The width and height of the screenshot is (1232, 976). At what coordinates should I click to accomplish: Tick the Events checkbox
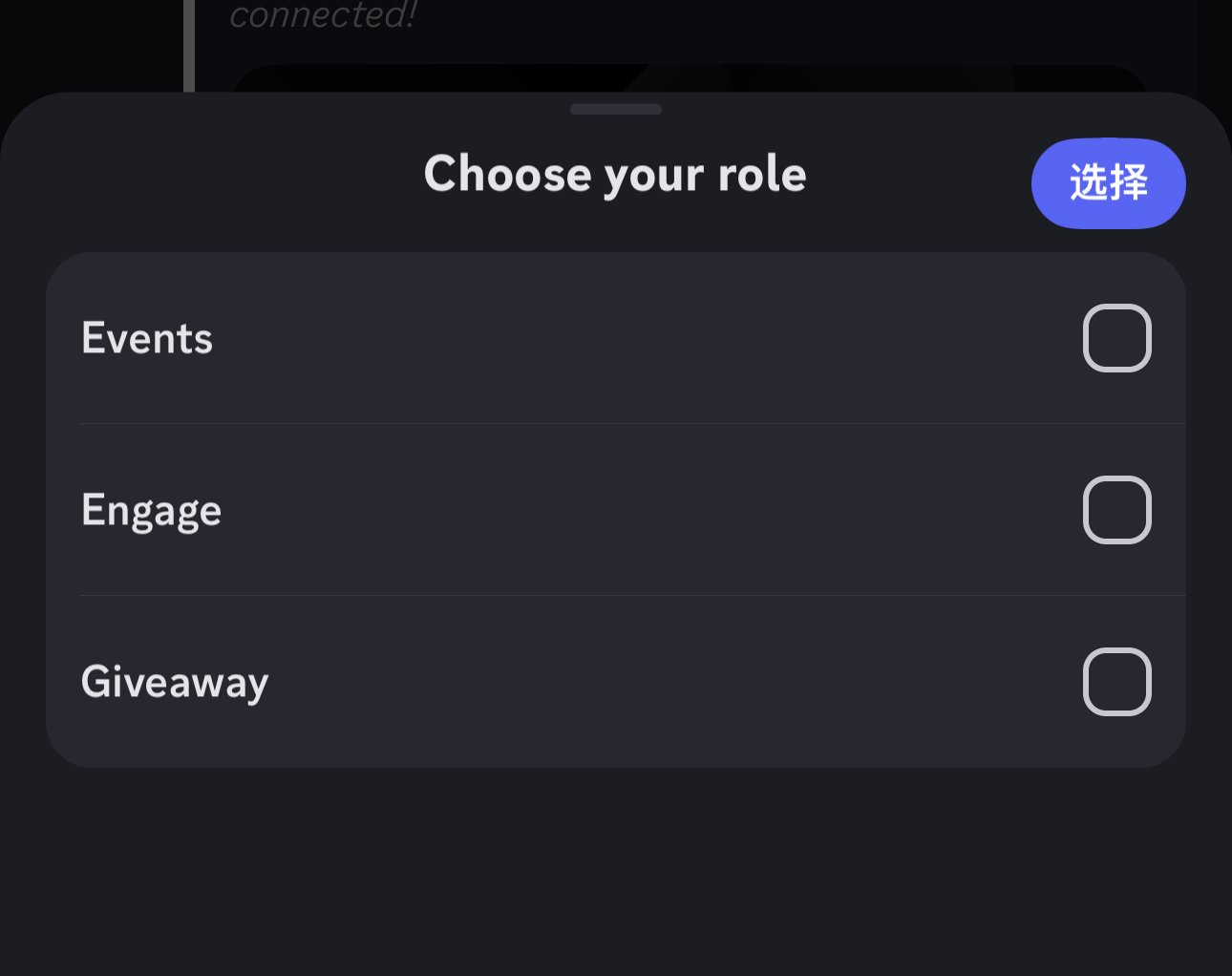(x=1116, y=338)
